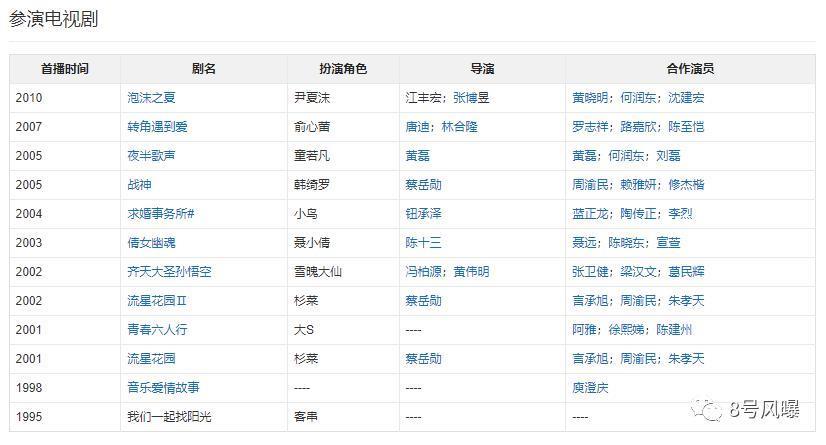Click director 唐迪 link
Image resolution: width=826 pixels, height=445 pixels.
click(418, 126)
